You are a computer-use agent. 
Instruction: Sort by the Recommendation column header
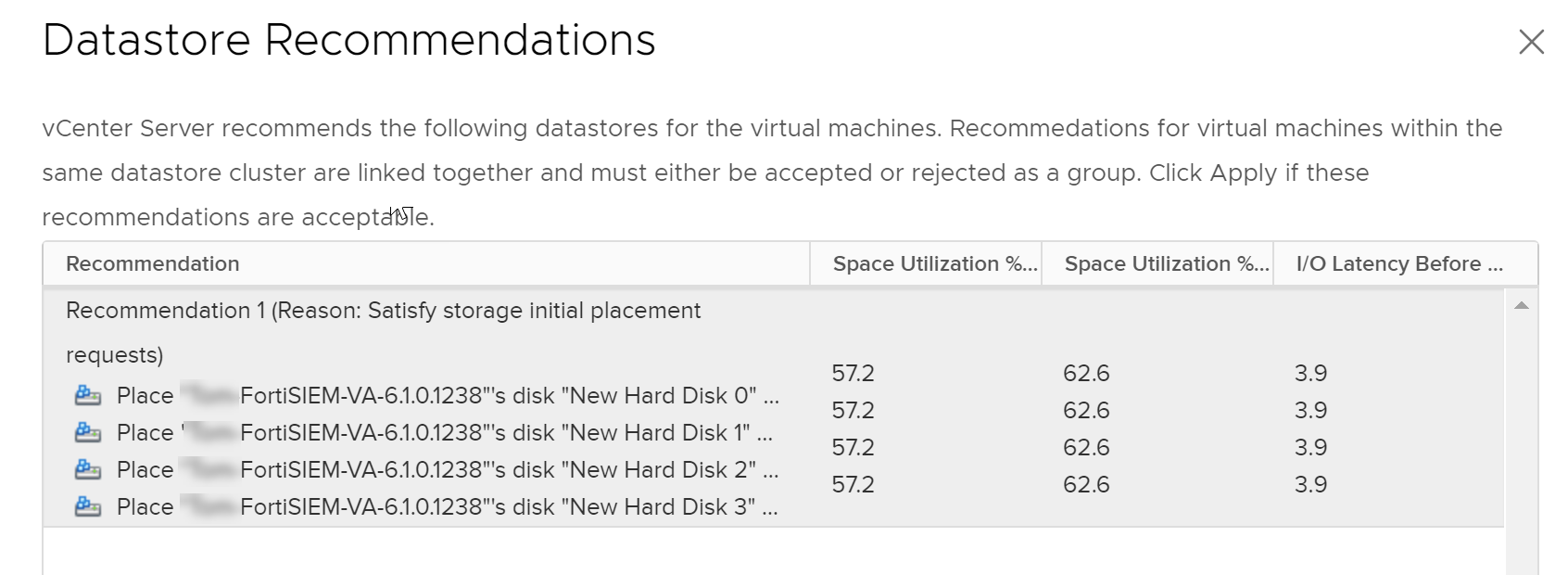click(153, 264)
